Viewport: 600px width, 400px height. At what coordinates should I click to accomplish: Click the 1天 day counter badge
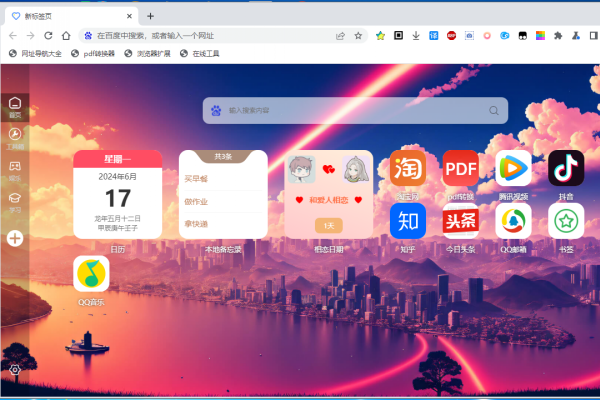pyautogui.click(x=329, y=225)
